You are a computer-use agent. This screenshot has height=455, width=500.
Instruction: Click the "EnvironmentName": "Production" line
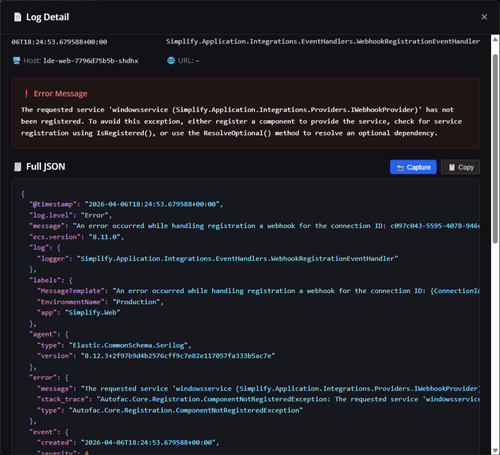pyautogui.click(x=100, y=302)
